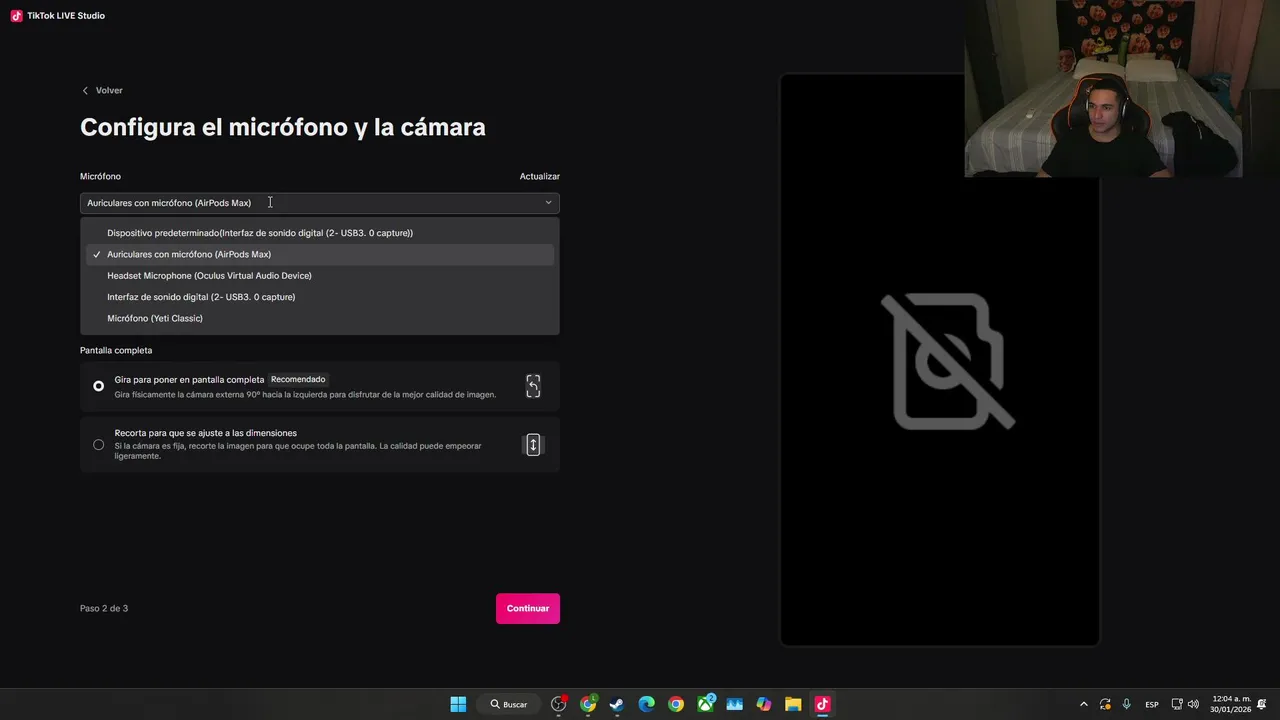Click the rotate-screen icon beside Gira option

(x=533, y=386)
